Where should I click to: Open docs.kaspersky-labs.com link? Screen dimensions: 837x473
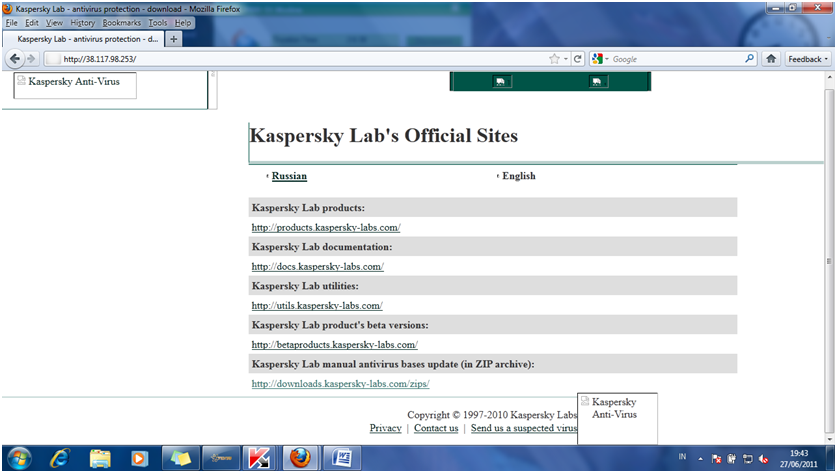click(318, 266)
